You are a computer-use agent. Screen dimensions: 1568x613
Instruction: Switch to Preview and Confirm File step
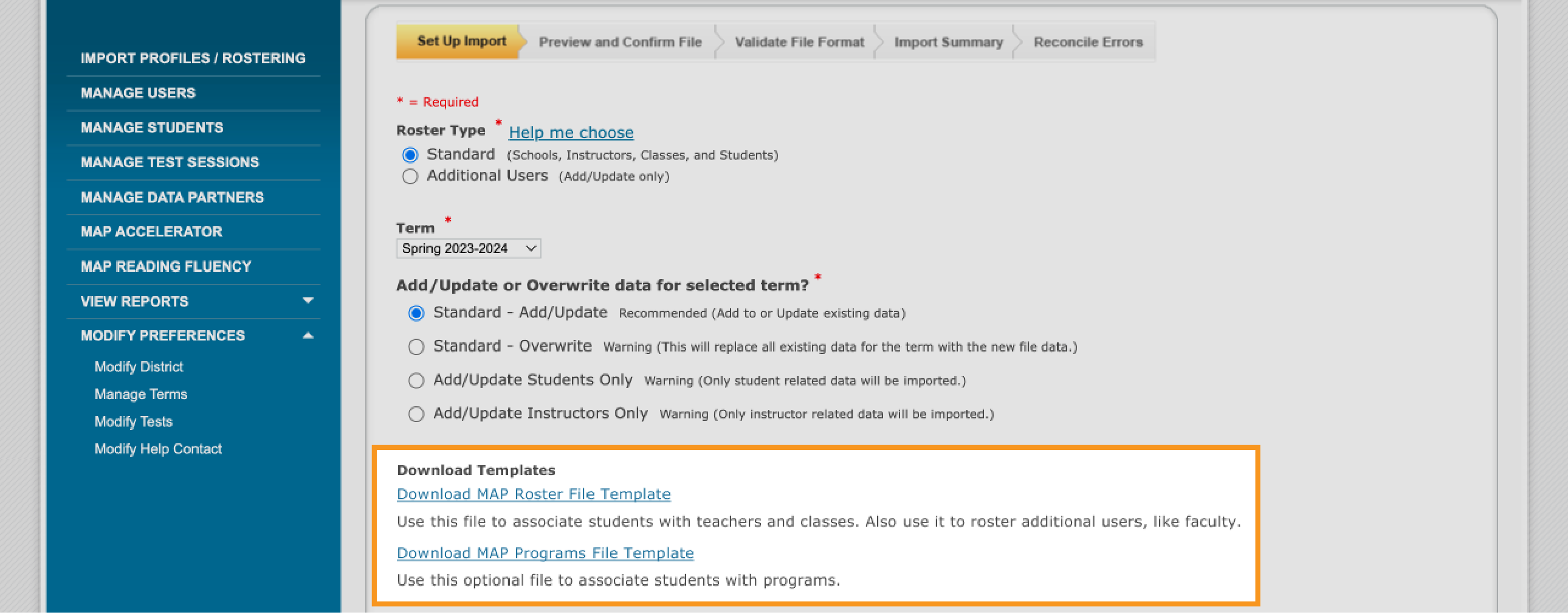click(x=620, y=42)
